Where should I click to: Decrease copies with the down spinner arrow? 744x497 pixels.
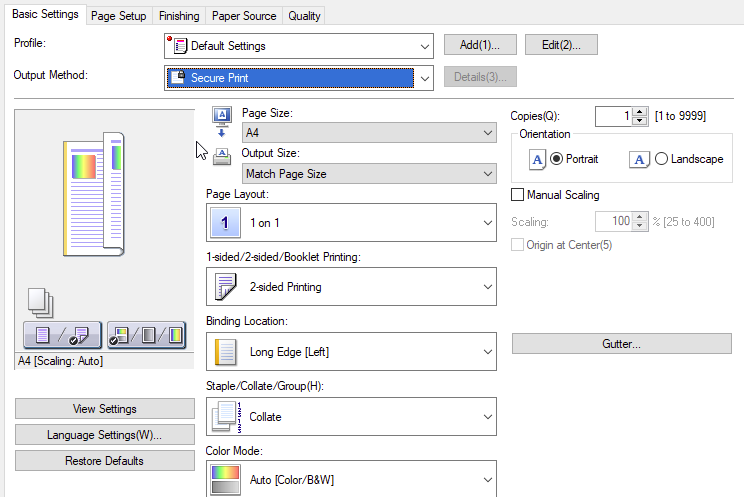tap(640, 121)
